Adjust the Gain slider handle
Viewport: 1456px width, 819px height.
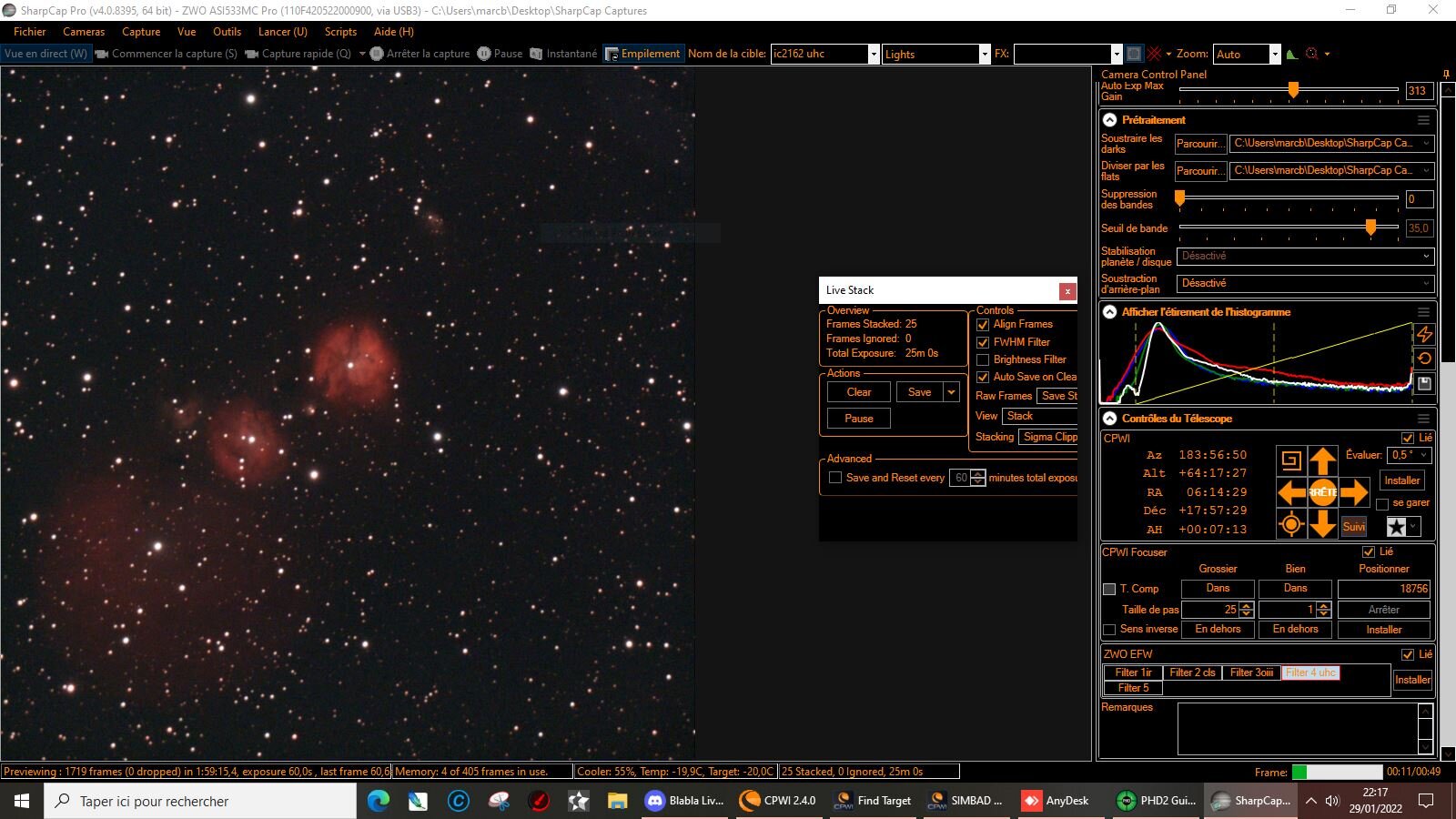1293,89
